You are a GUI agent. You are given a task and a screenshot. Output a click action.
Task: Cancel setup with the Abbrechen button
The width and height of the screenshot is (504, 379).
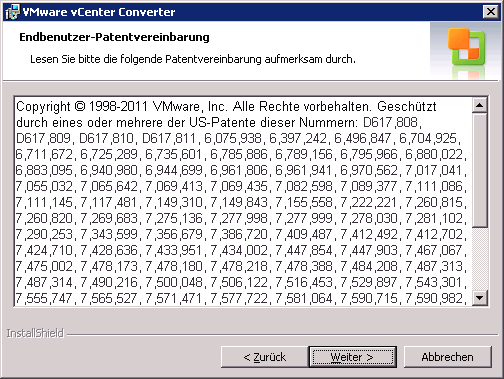pyautogui.click(x=447, y=357)
